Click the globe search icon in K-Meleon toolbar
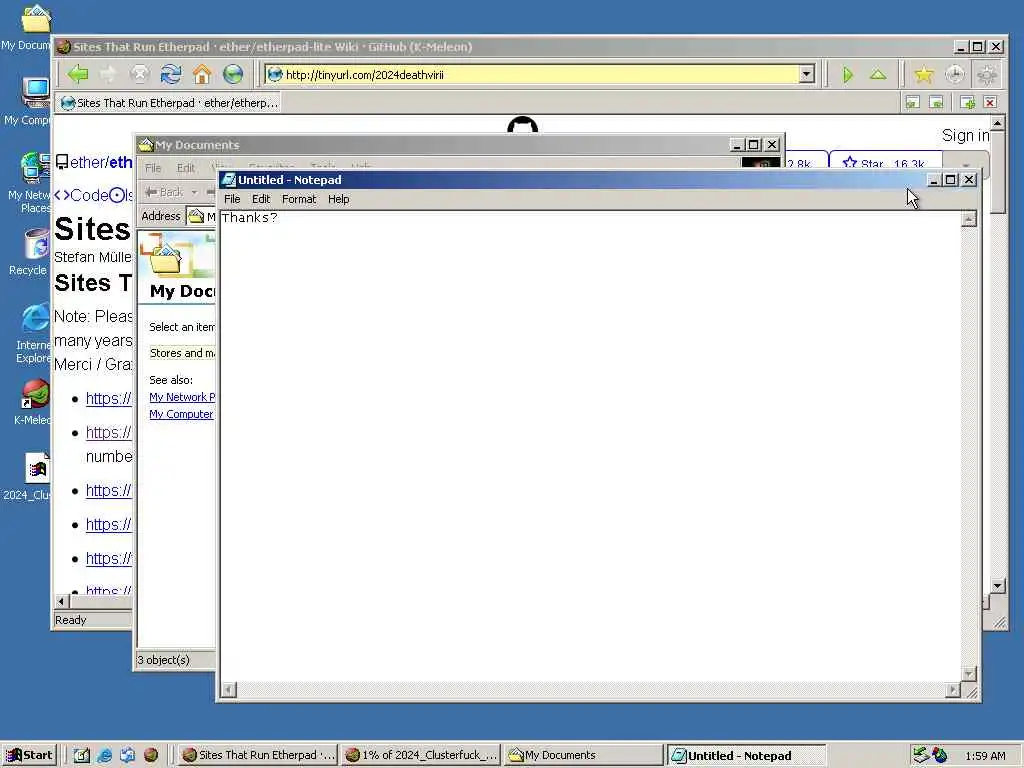Viewport: 1024px width, 768px height. pyautogui.click(x=233, y=74)
